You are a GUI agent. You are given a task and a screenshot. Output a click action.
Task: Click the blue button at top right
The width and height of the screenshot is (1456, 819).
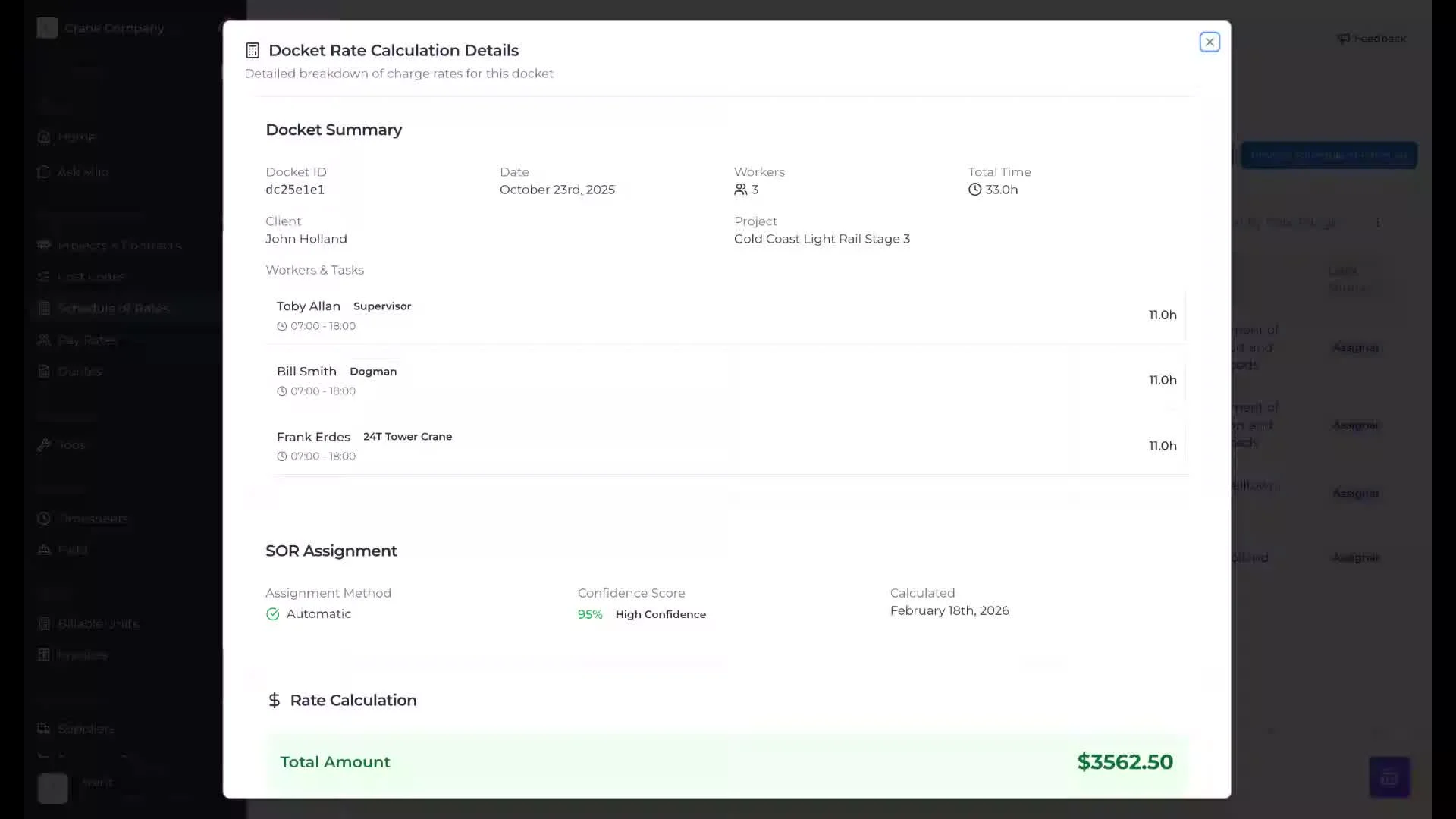pyautogui.click(x=1328, y=155)
